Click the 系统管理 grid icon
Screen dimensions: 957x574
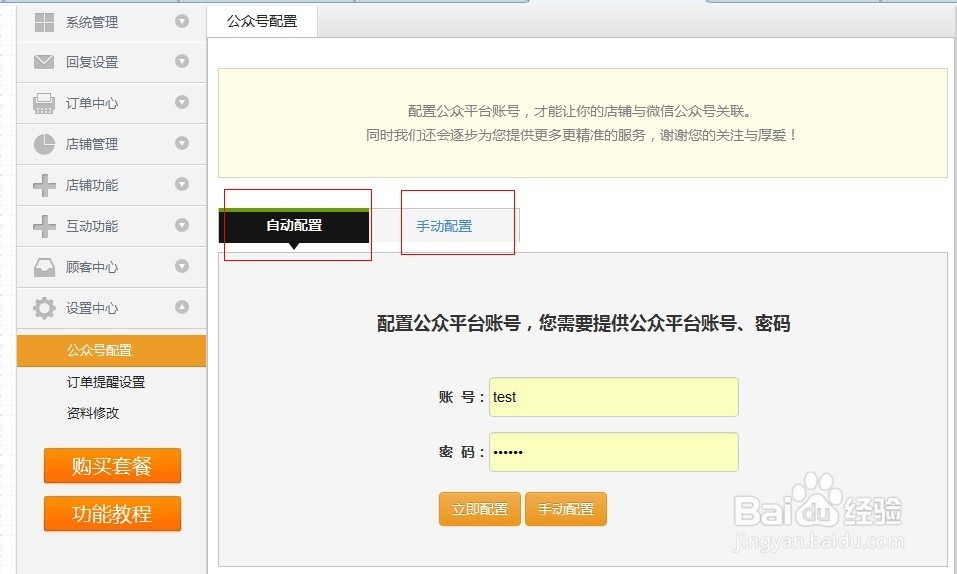44,22
